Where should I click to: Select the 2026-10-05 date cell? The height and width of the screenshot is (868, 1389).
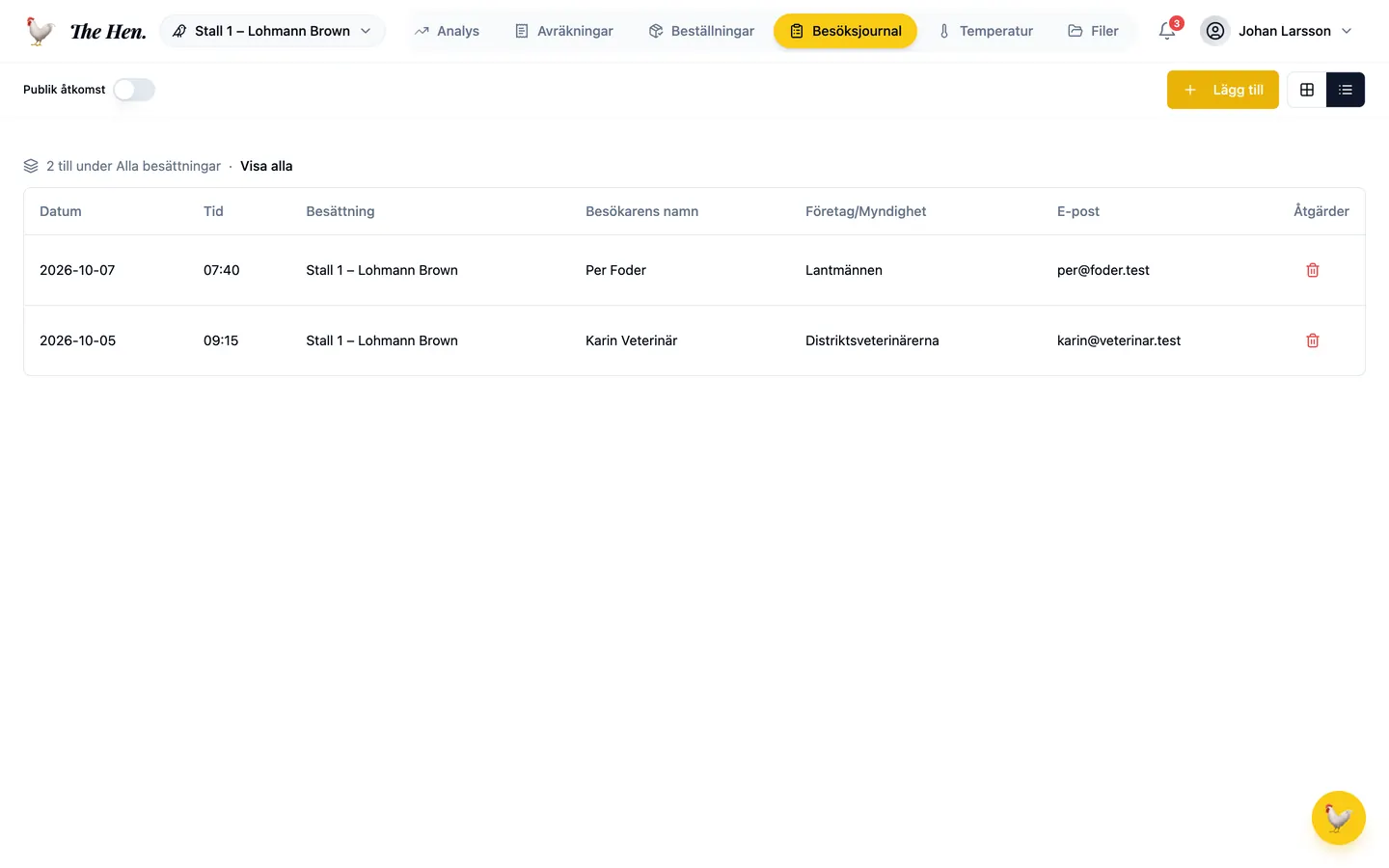coord(77,340)
